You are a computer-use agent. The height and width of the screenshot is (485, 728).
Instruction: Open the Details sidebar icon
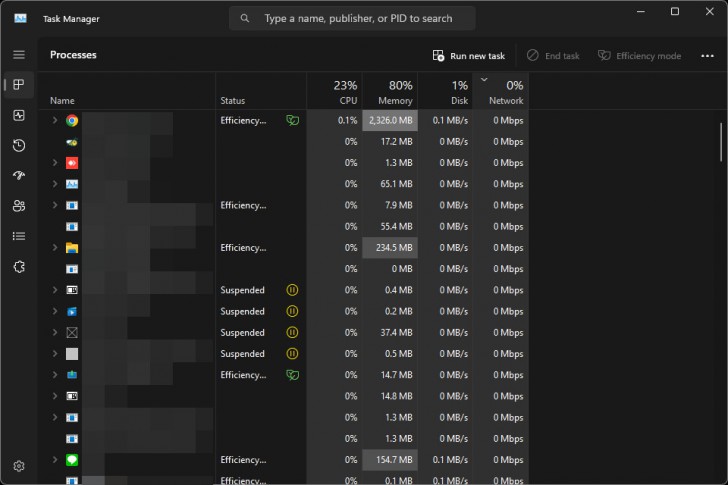coord(19,236)
